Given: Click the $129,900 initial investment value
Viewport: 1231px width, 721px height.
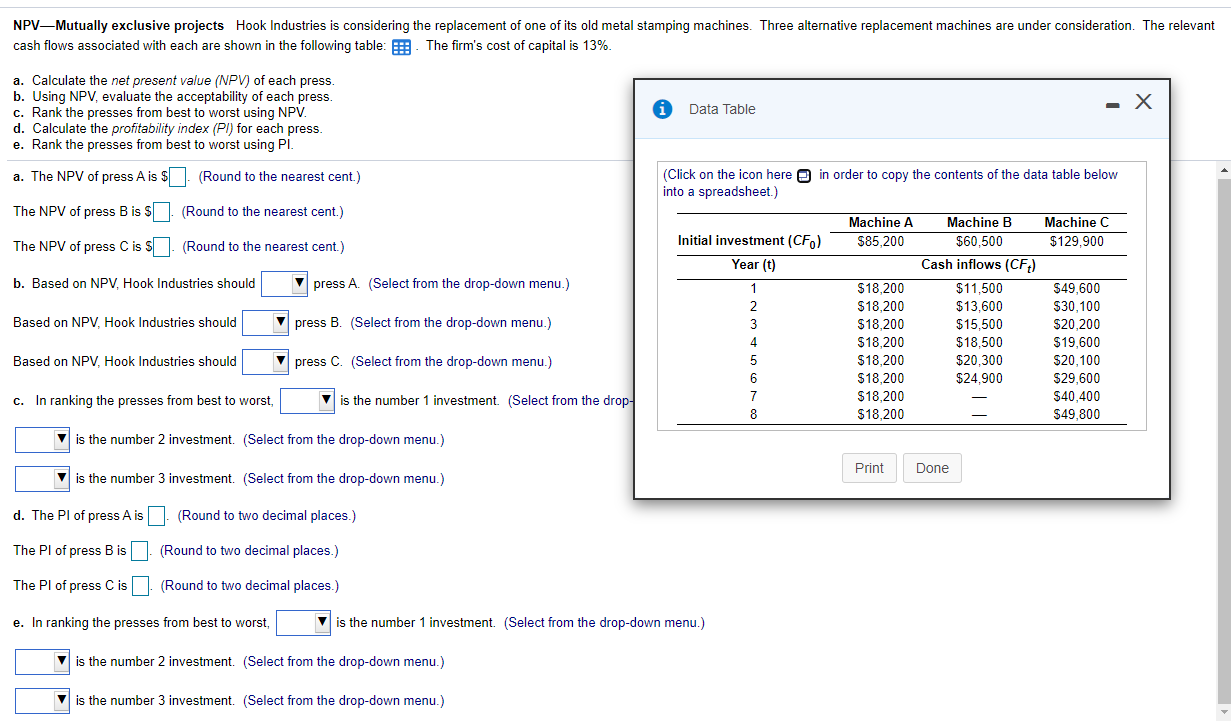Looking at the screenshot, I should point(1076,241).
